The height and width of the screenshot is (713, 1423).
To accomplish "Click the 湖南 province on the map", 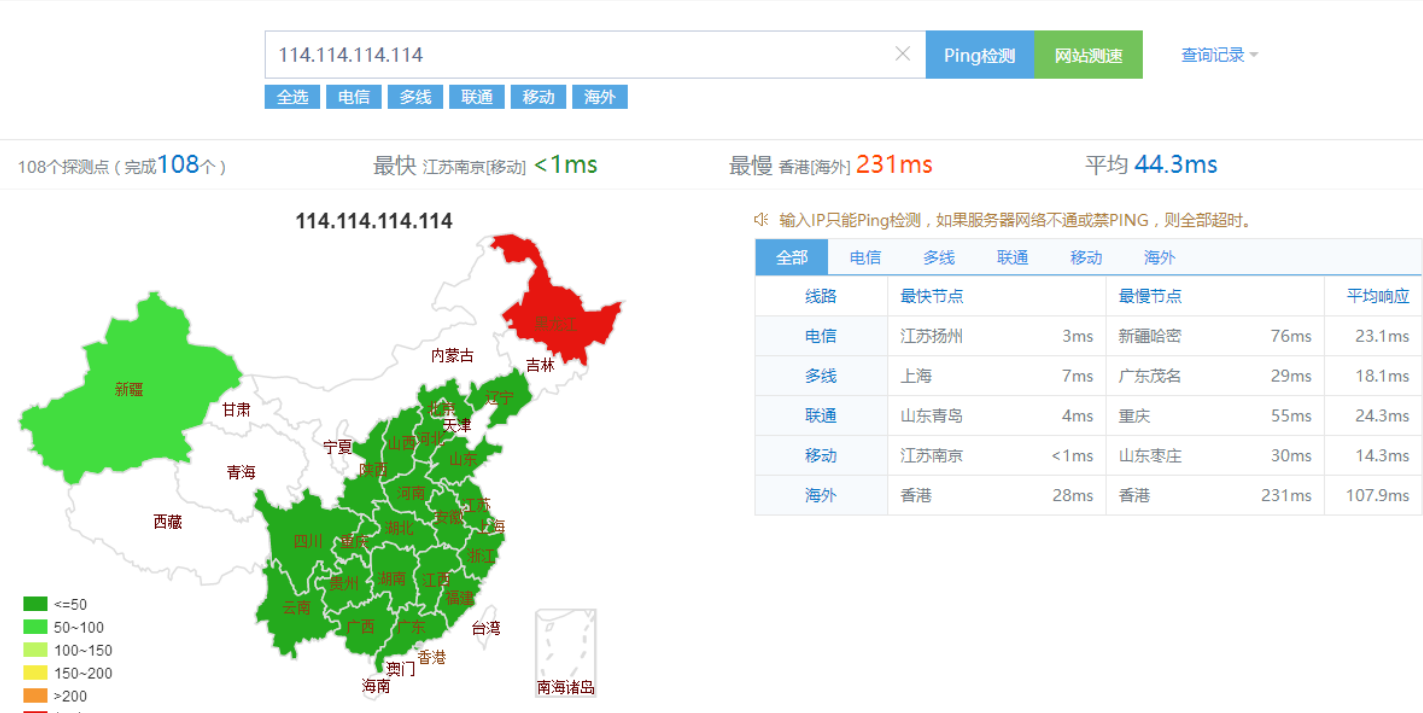I will coord(392,578).
